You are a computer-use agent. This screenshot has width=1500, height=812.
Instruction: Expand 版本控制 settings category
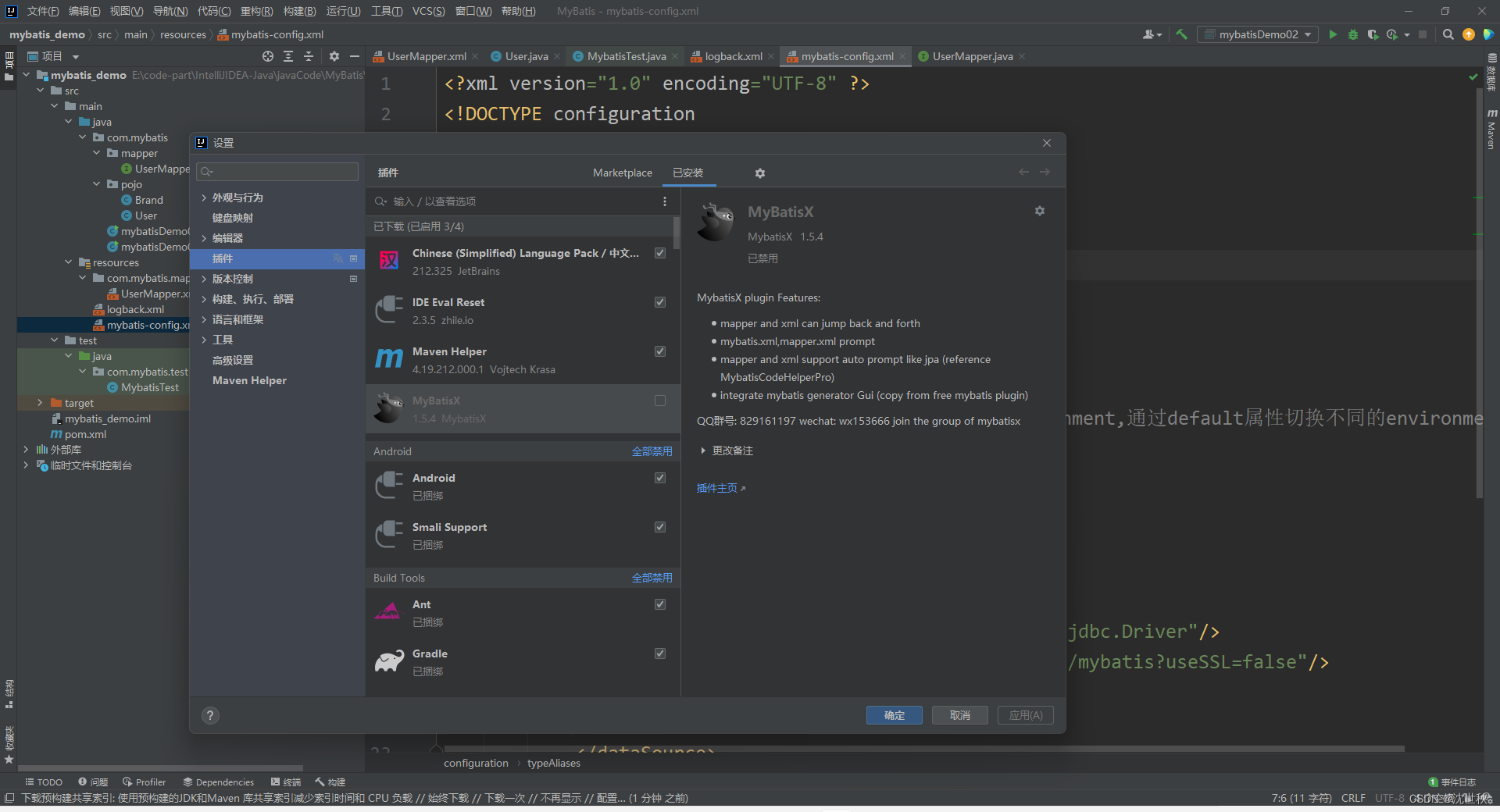pos(204,279)
